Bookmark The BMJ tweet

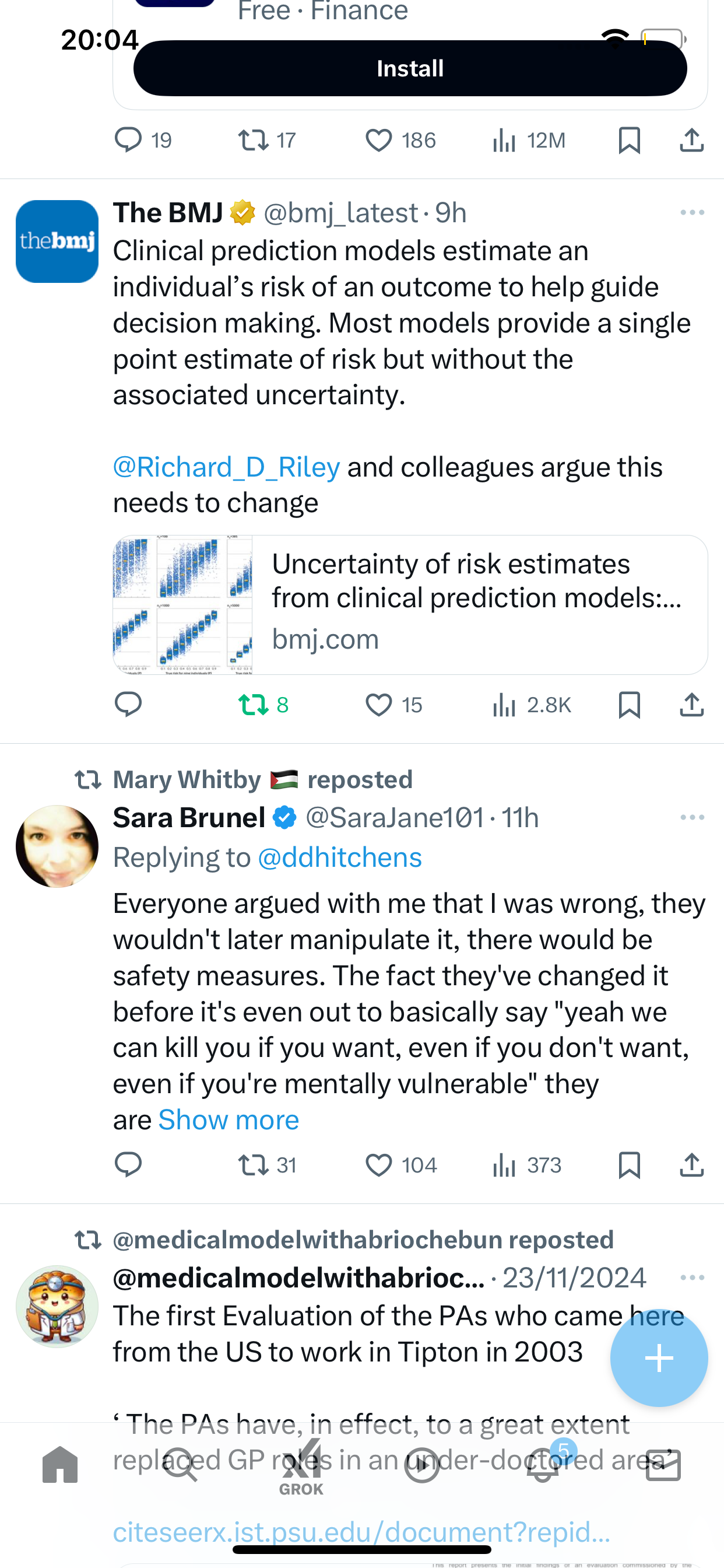tap(629, 705)
